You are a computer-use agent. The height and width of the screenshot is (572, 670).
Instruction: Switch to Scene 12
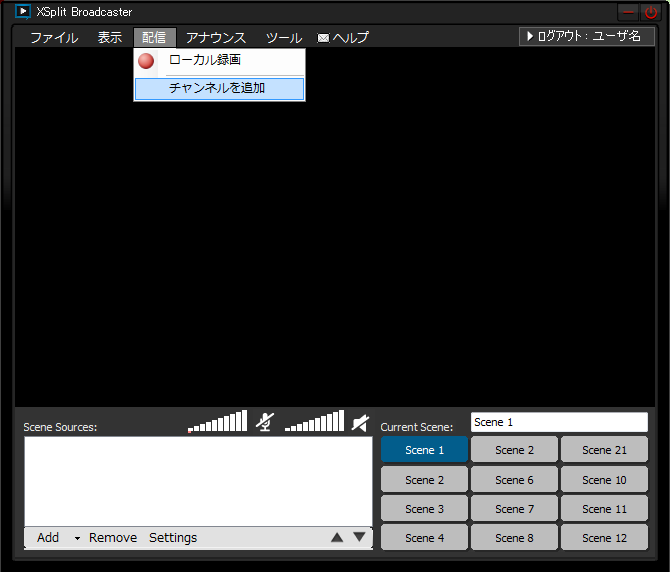click(x=604, y=538)
